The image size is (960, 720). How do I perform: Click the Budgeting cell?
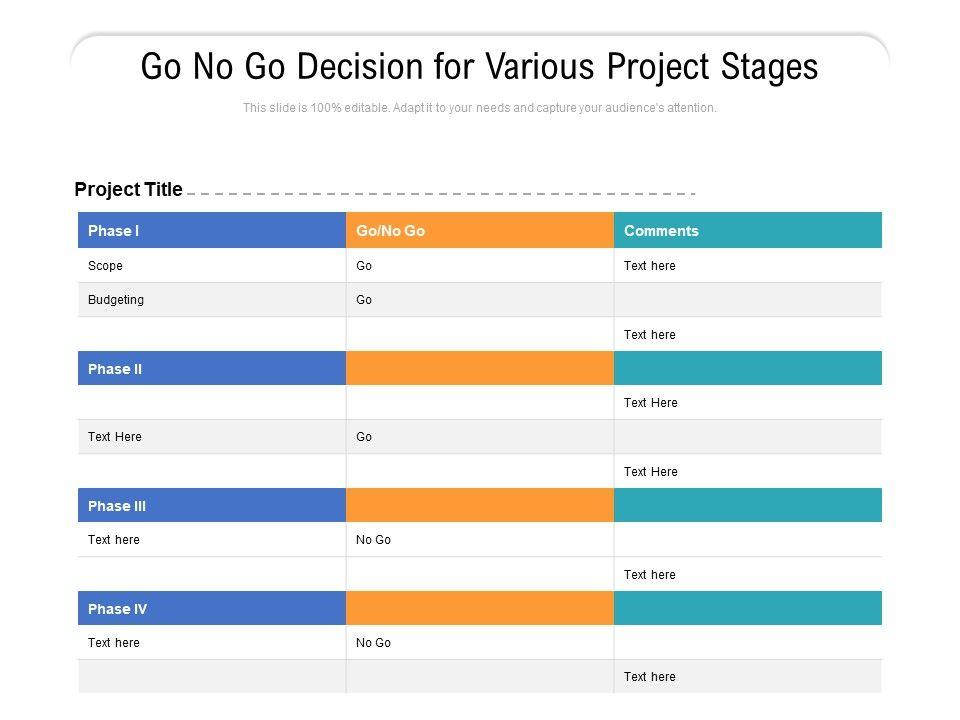click(x=116, y=300)
